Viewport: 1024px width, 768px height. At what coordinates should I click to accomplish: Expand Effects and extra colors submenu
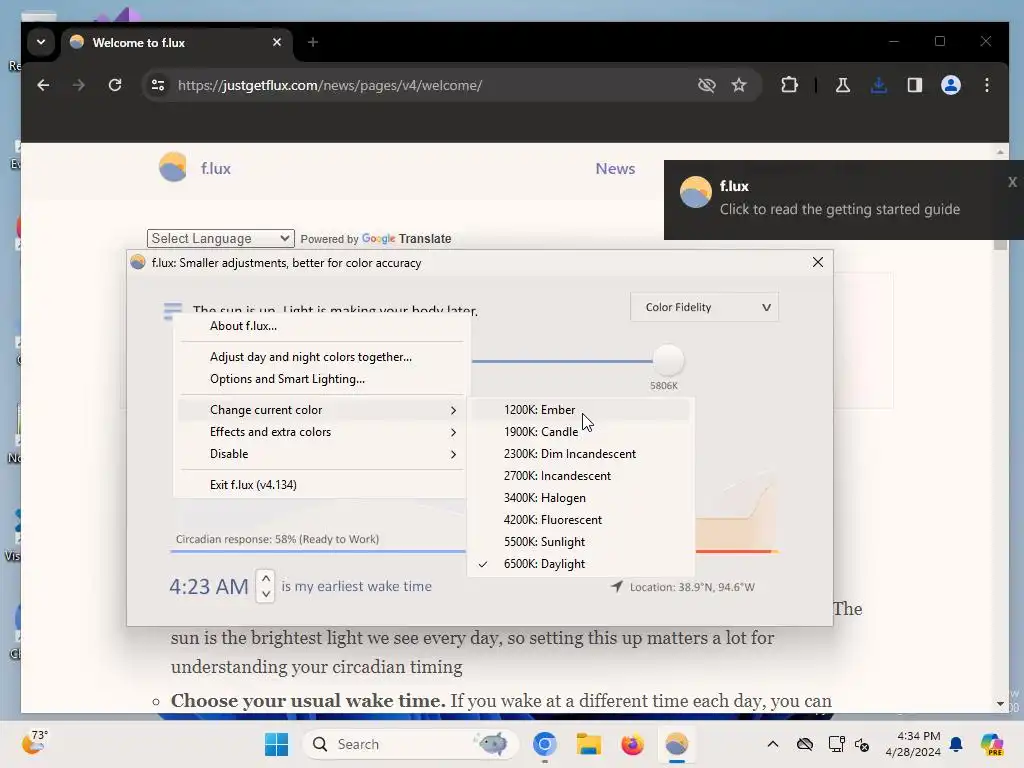click(321, 432)
